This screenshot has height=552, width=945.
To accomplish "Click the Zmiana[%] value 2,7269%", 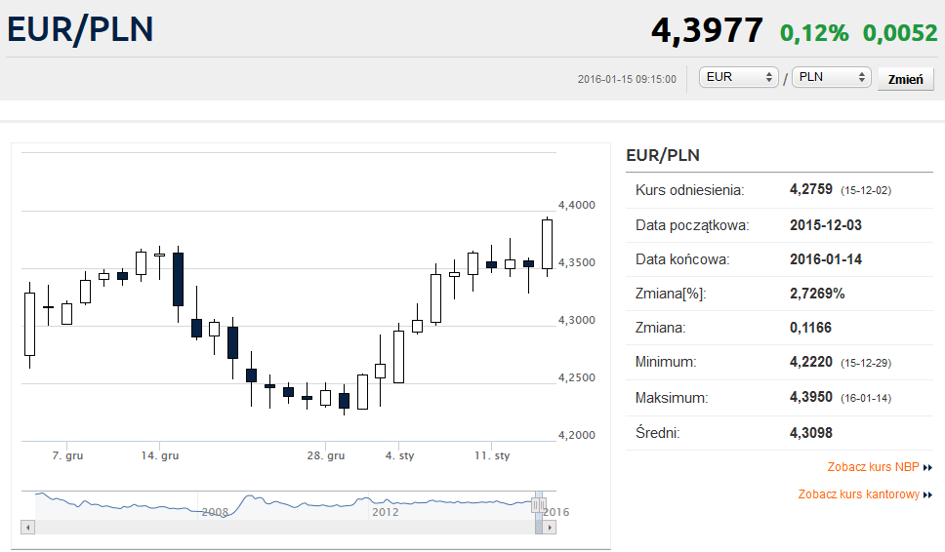I will [x=817, y=294].
